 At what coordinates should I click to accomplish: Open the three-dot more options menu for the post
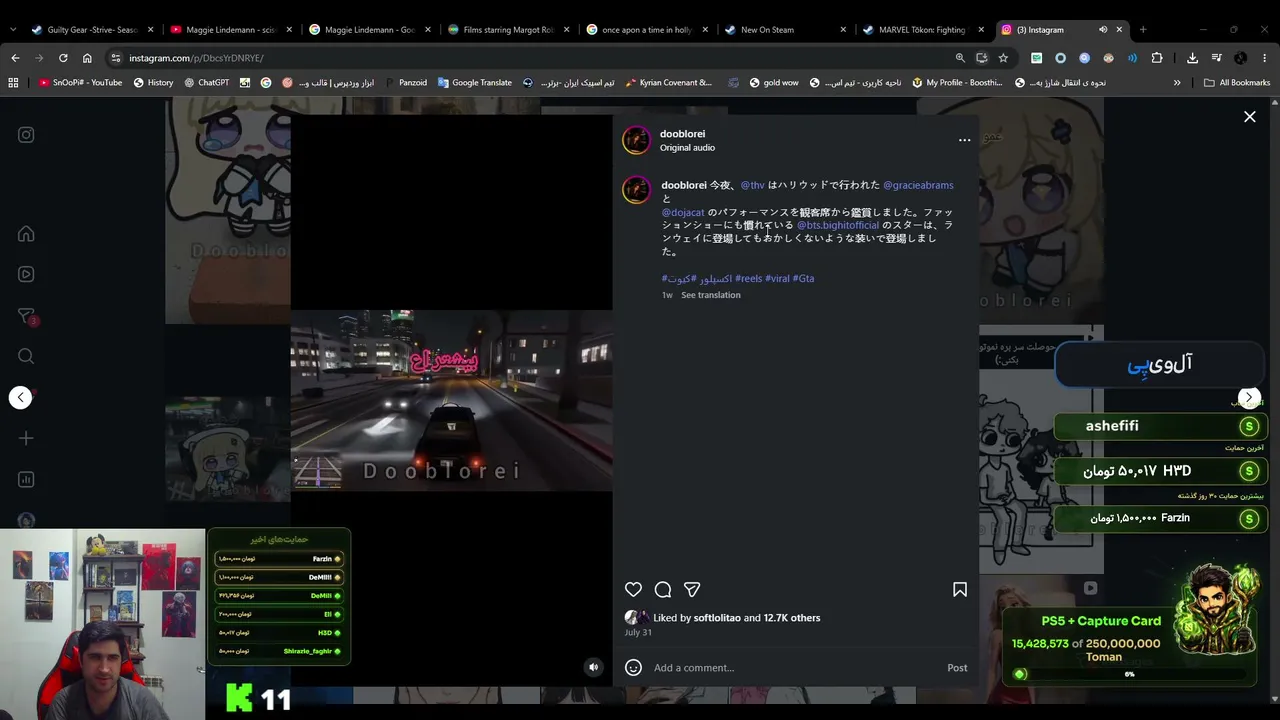(964, 140)
